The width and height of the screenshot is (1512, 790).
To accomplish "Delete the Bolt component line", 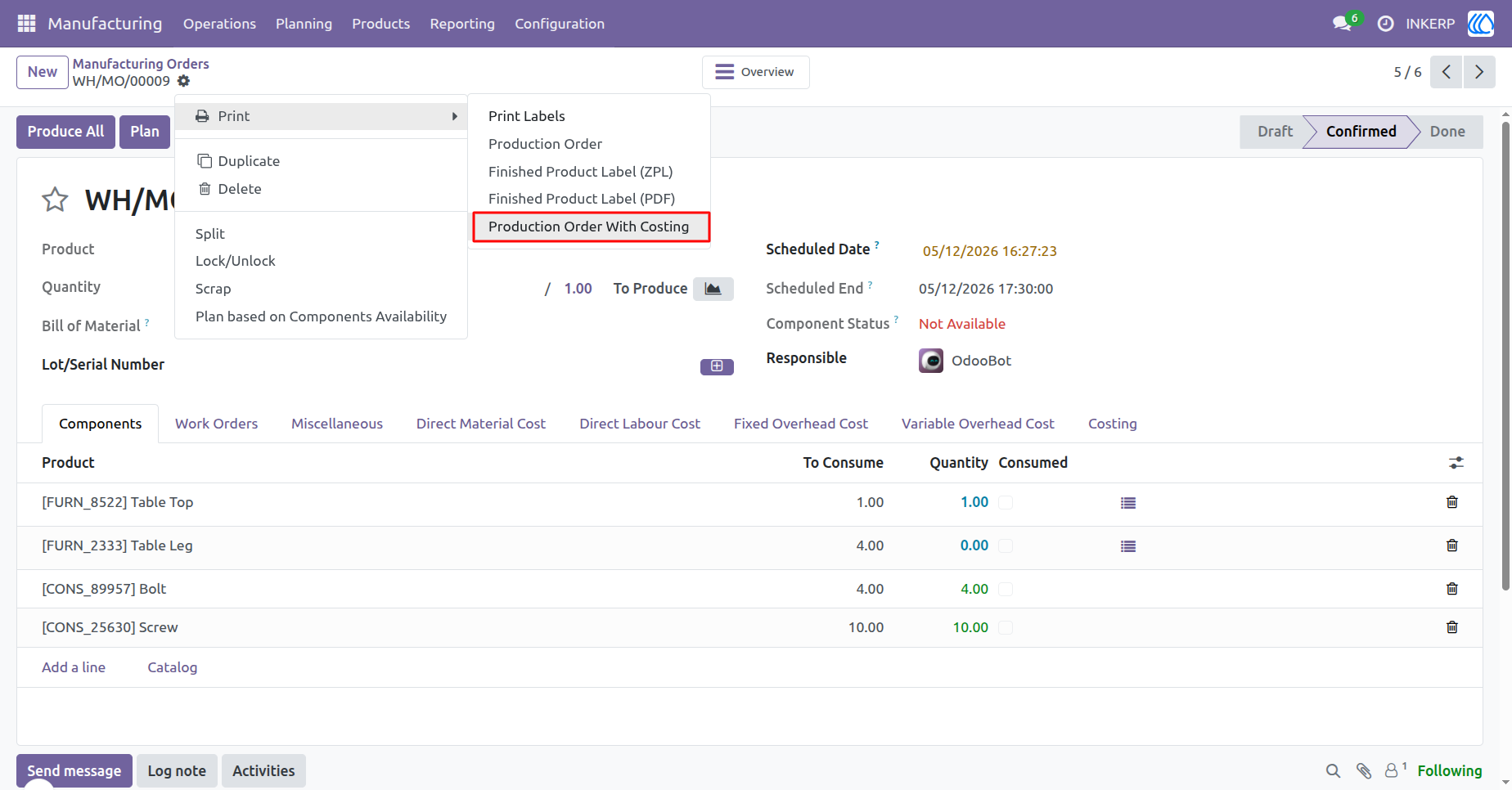I will tap(1452, 589).
